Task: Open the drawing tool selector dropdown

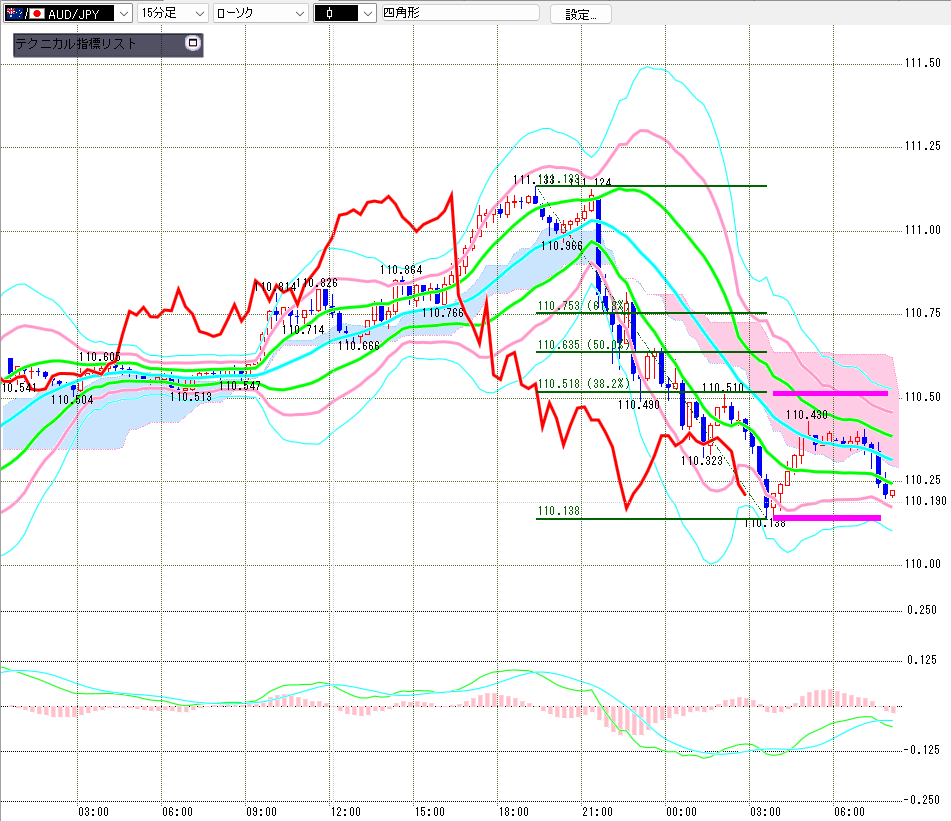Action: (345, 13)
